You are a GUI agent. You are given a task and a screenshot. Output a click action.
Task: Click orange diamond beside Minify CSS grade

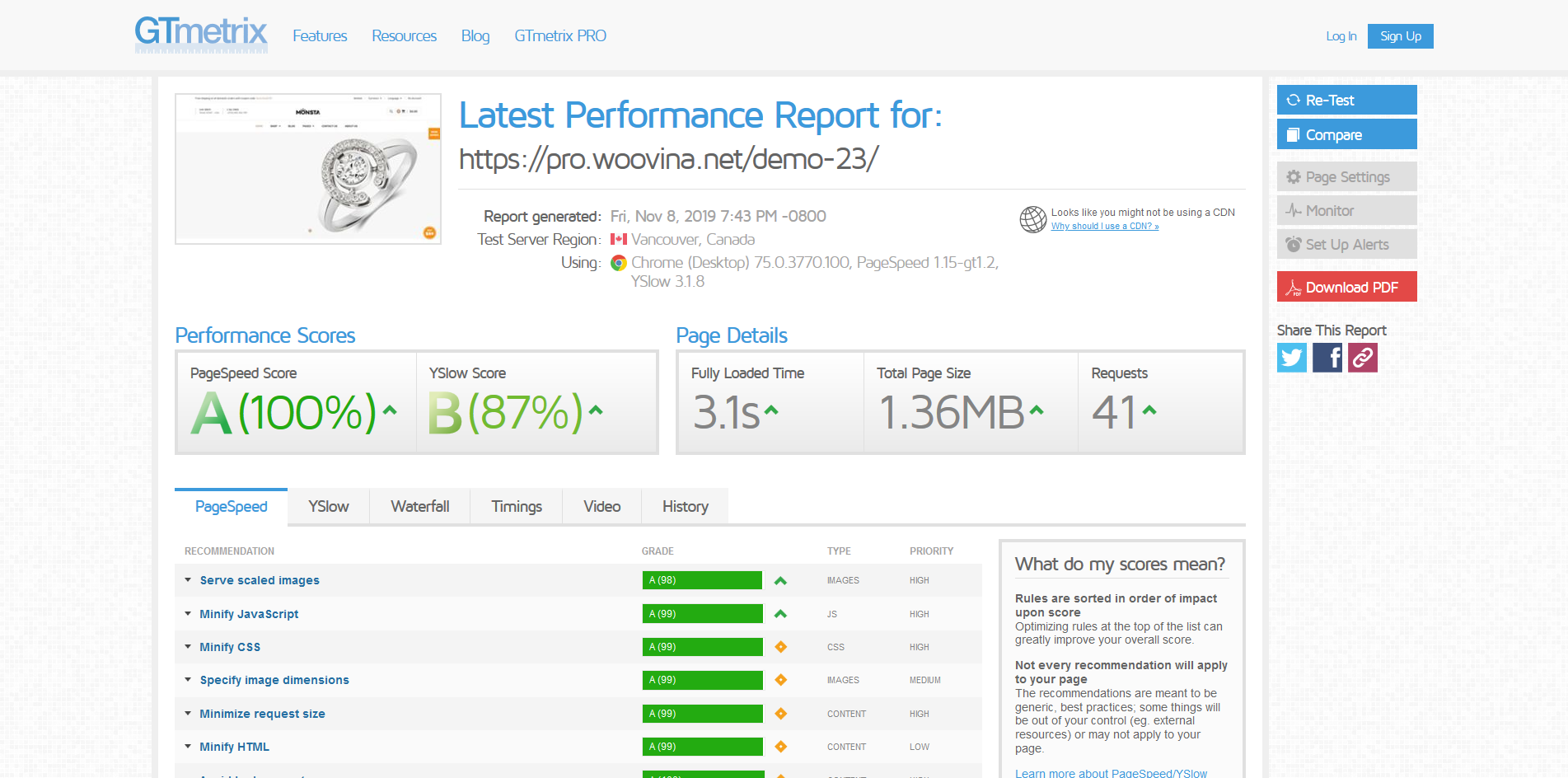(x=780, y=647)
